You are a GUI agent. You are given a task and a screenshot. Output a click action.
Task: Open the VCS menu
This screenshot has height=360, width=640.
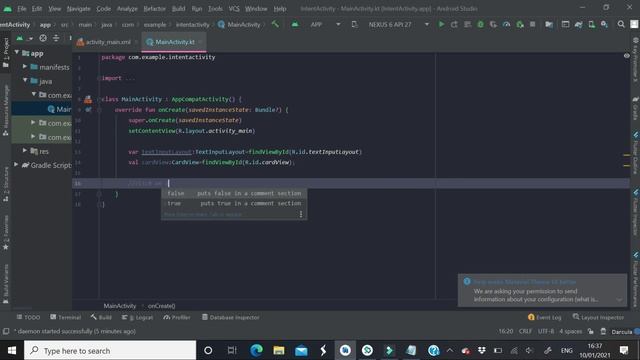coord(234,9)
